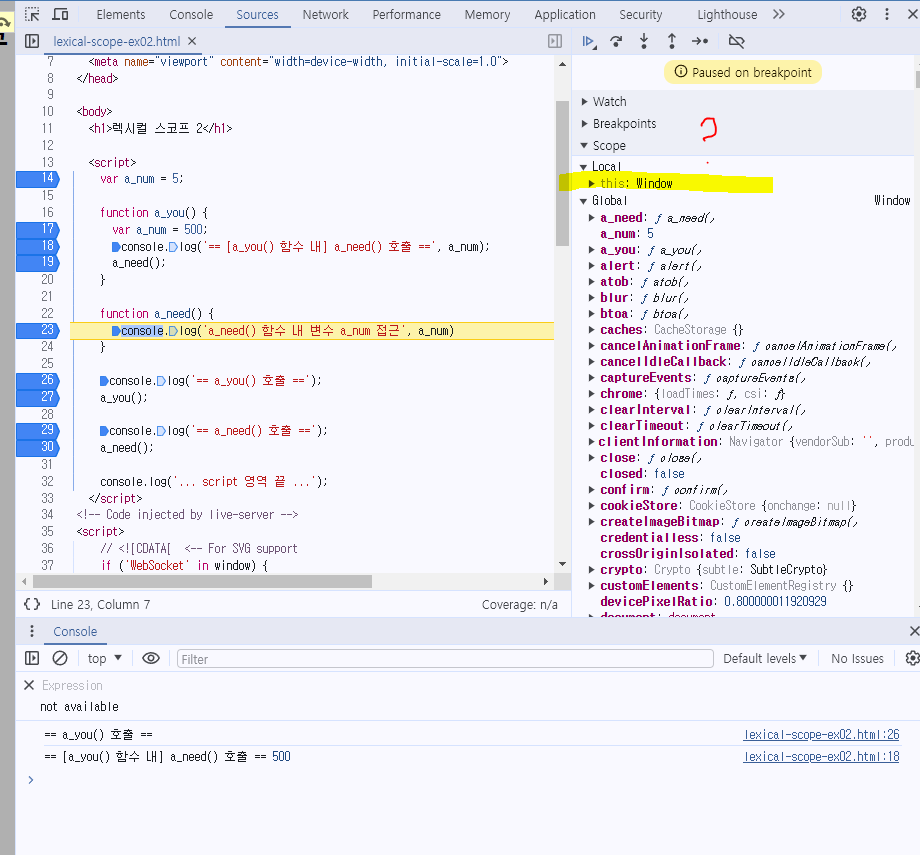Pretty print the source with braces icon

click(32, 604)
